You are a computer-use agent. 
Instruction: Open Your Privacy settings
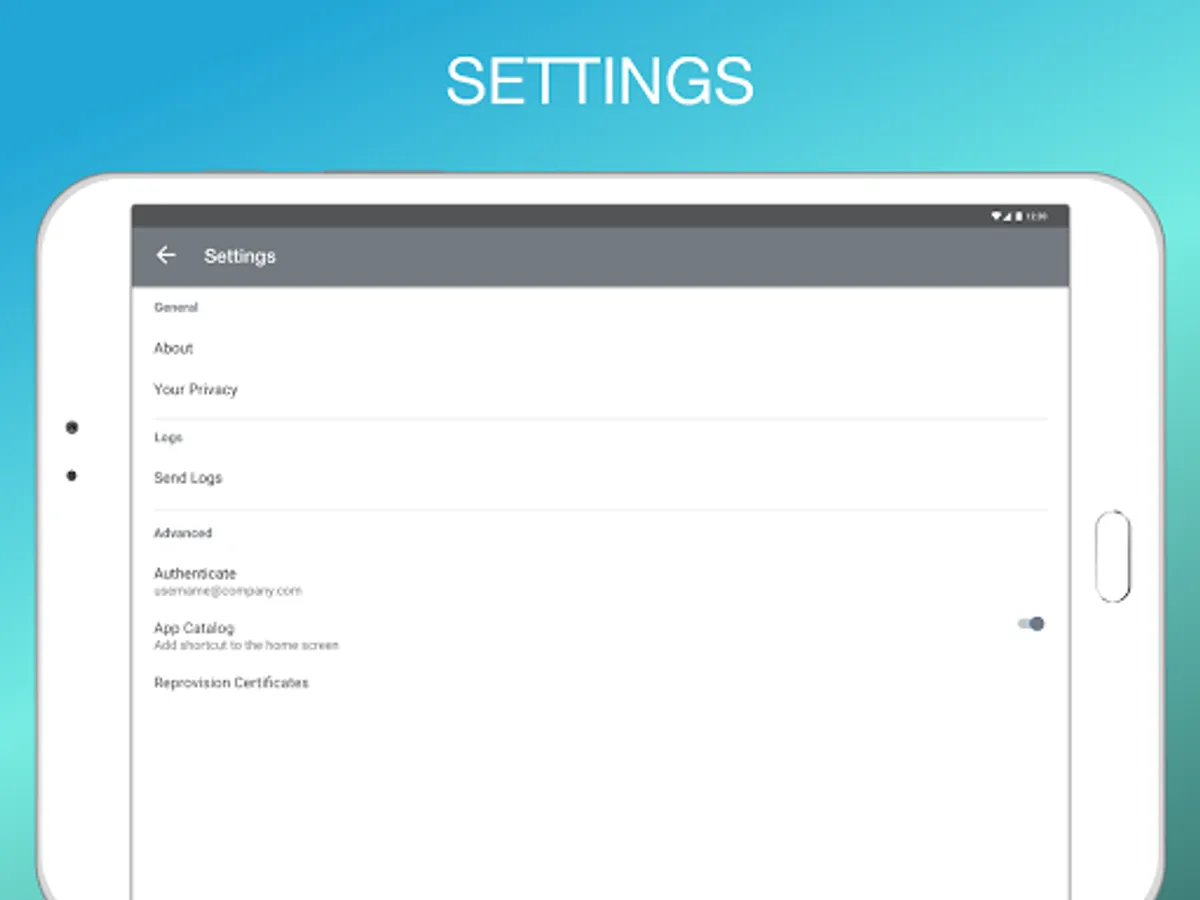(600, 389)
